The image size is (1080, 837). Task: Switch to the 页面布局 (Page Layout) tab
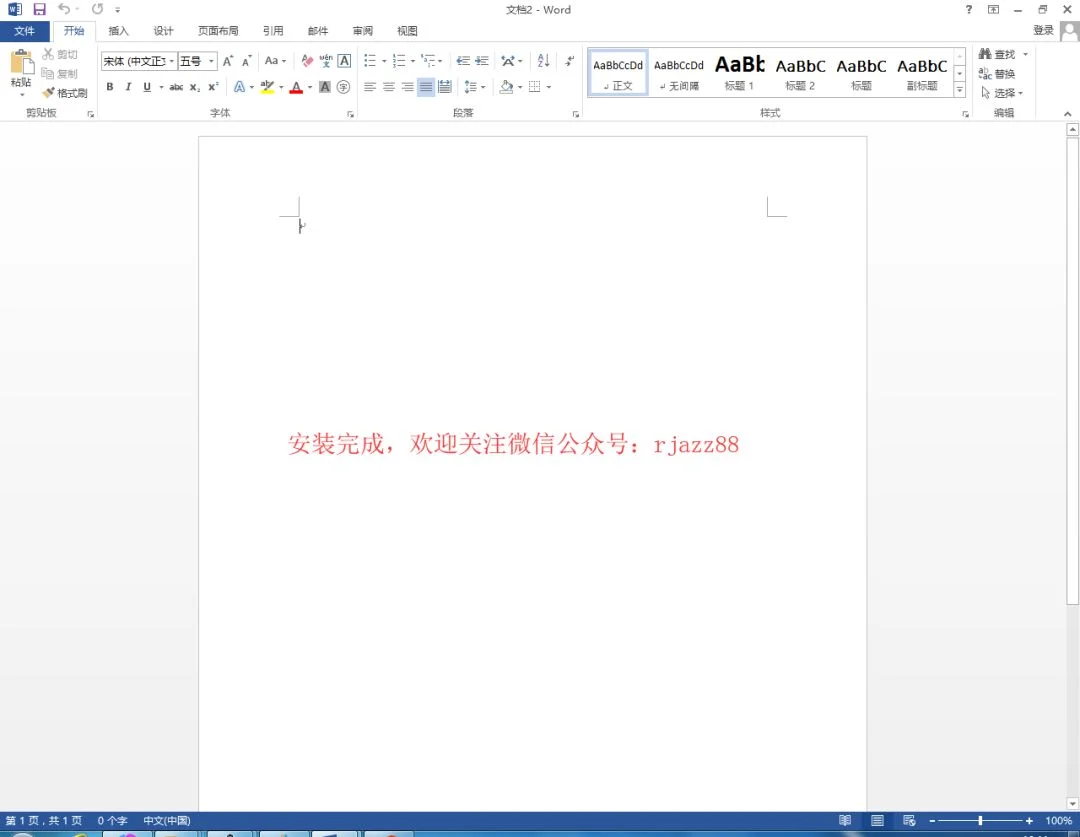(218, 31)
